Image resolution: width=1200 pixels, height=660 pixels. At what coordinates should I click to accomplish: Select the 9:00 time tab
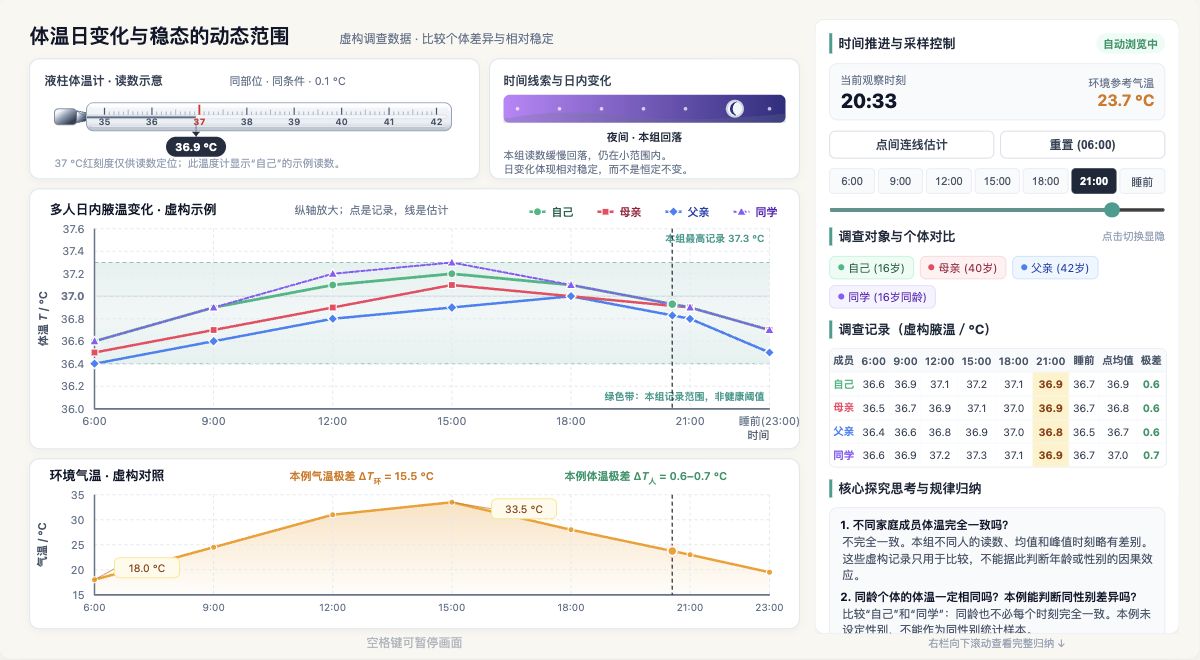[x=900, y=181]
